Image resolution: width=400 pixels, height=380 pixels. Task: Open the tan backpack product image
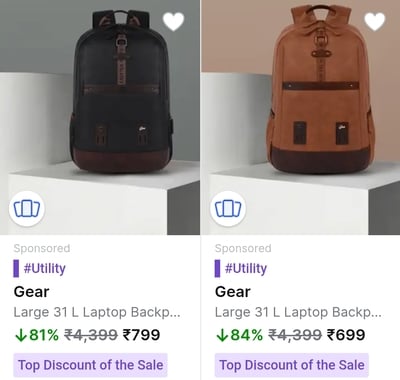(x=301, y=117)
